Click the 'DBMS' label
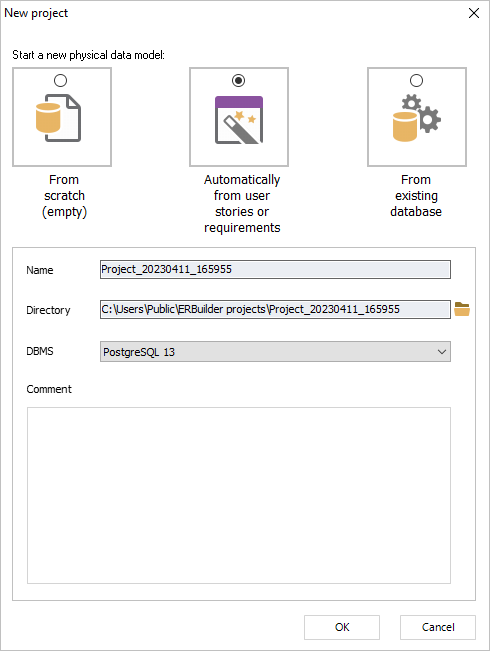The width and height of the screenshot is (490, 651). pos(40,351)
